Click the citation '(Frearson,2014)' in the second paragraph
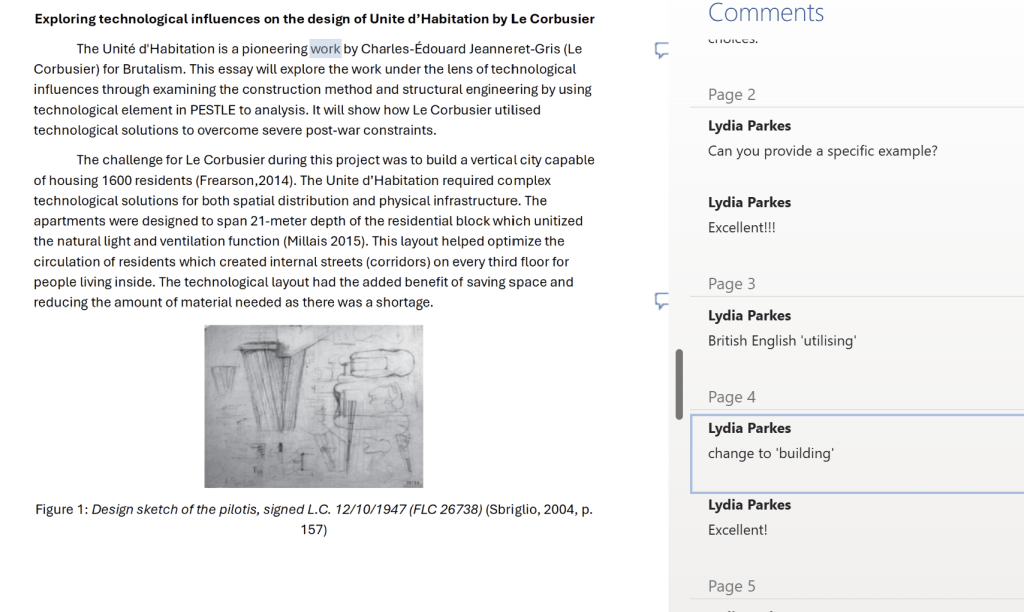The width and height of the screenshot is (1024, 612). point(246,180)
